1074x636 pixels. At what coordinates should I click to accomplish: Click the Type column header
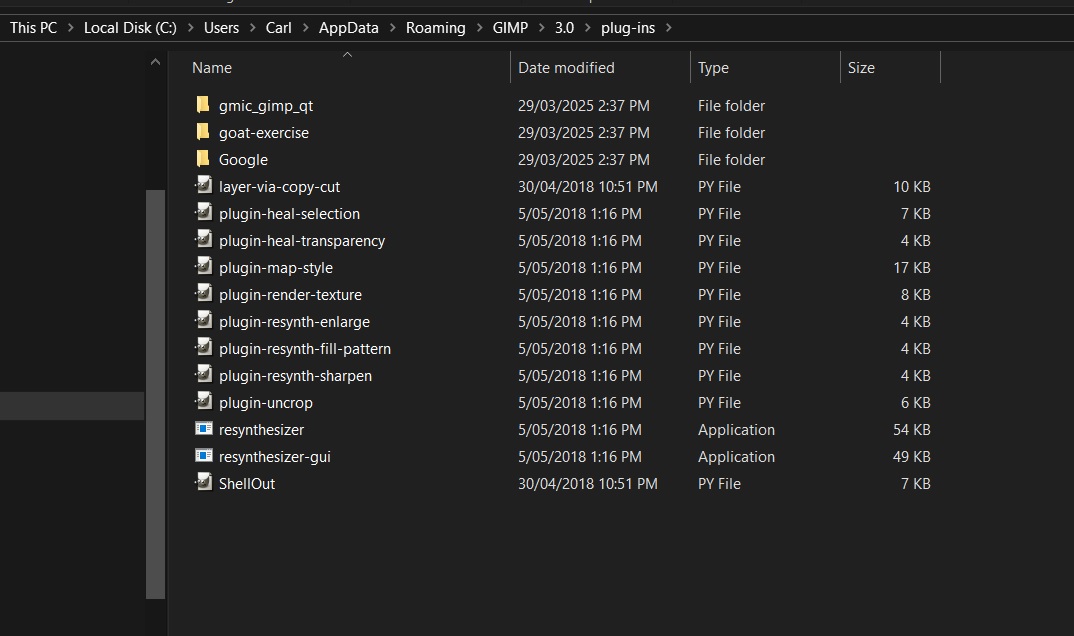pyautogui.click(x=713, y=68)
